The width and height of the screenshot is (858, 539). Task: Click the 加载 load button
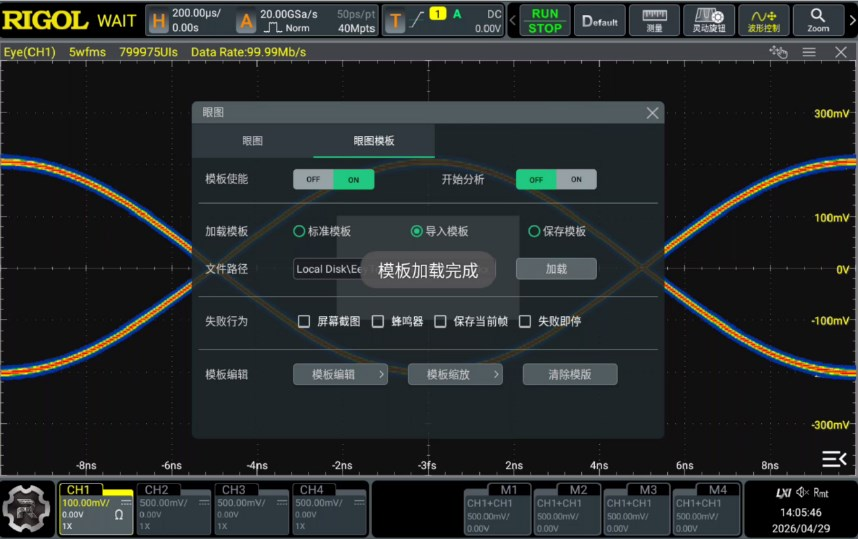click(x=556, y=269)
